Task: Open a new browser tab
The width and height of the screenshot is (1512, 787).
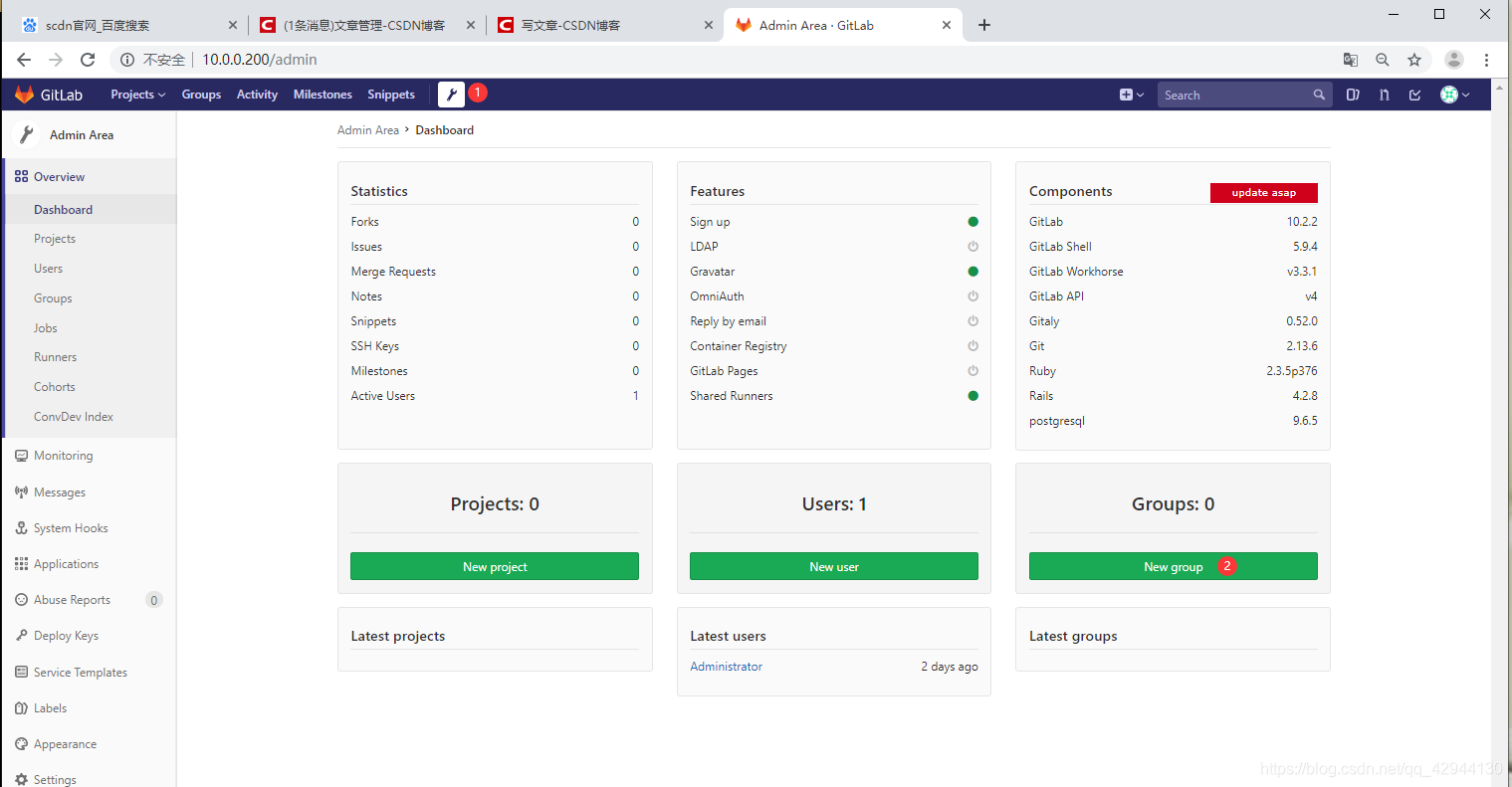Action: 984,25
